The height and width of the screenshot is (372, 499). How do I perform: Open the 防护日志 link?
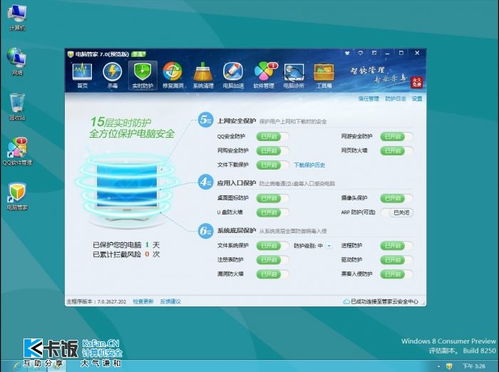pyautogui.click(x=395, y=99)
